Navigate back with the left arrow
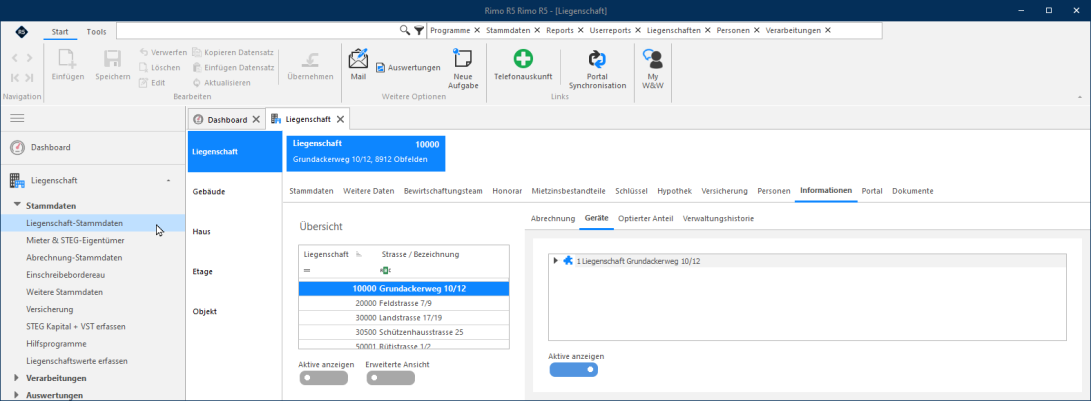The width and height of the screenshot is (1091, 401). (15, 58)
